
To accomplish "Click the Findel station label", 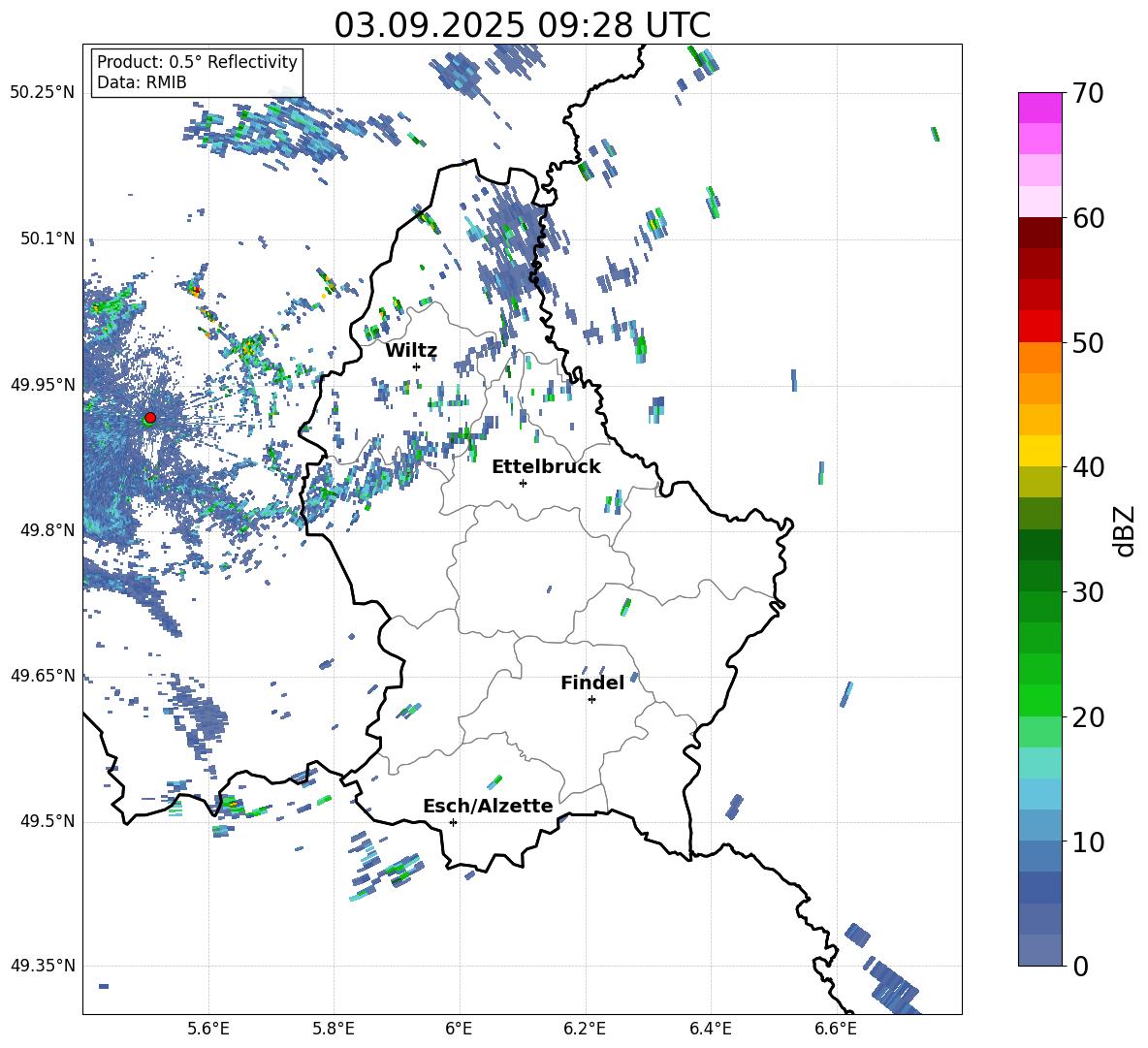I will [x=592, y=683].
